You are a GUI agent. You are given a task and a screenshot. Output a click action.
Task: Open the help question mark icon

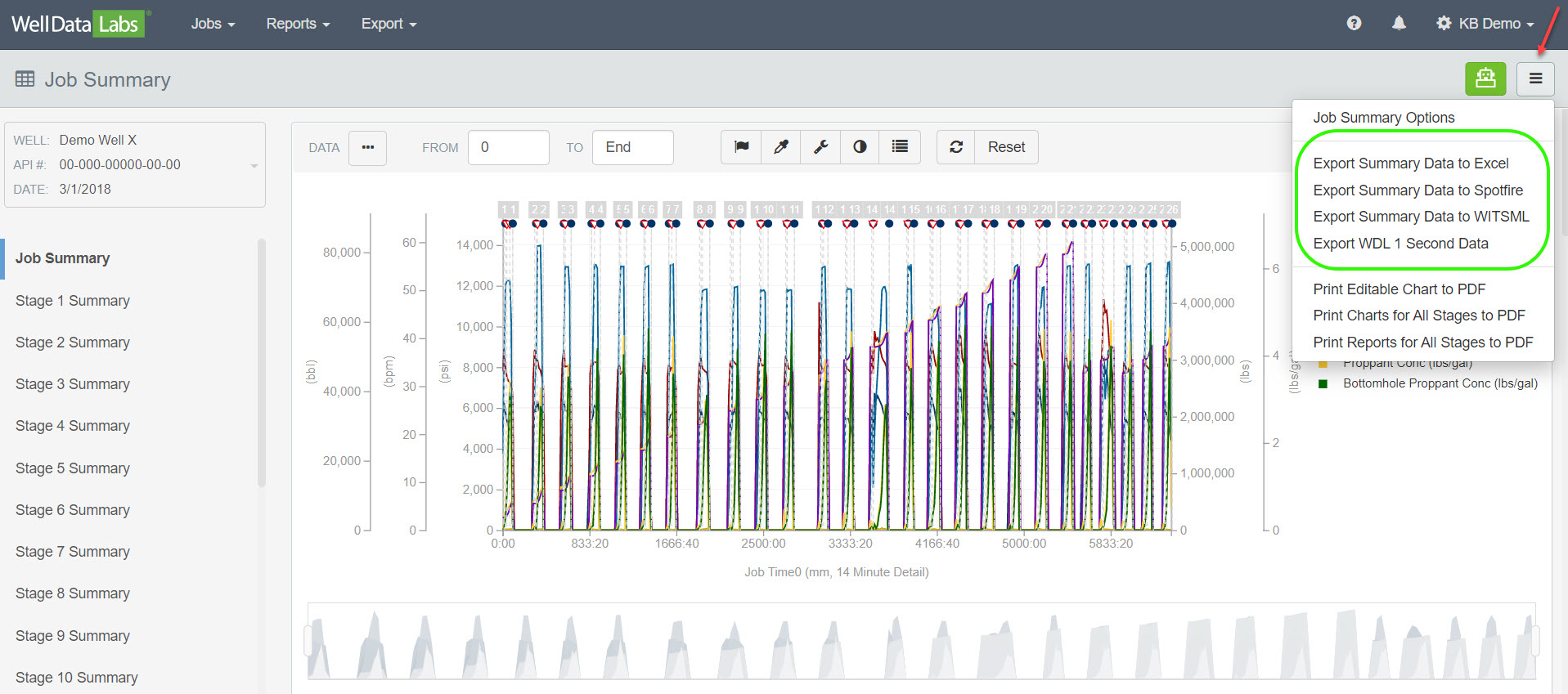coord(1354,24)
